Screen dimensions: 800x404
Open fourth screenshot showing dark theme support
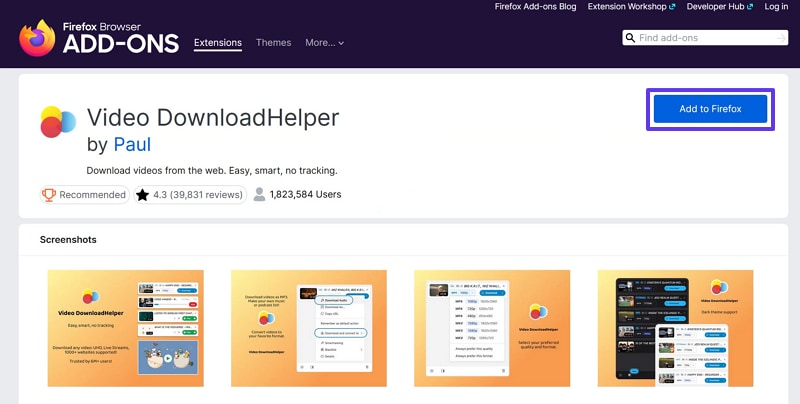point(676,328)
